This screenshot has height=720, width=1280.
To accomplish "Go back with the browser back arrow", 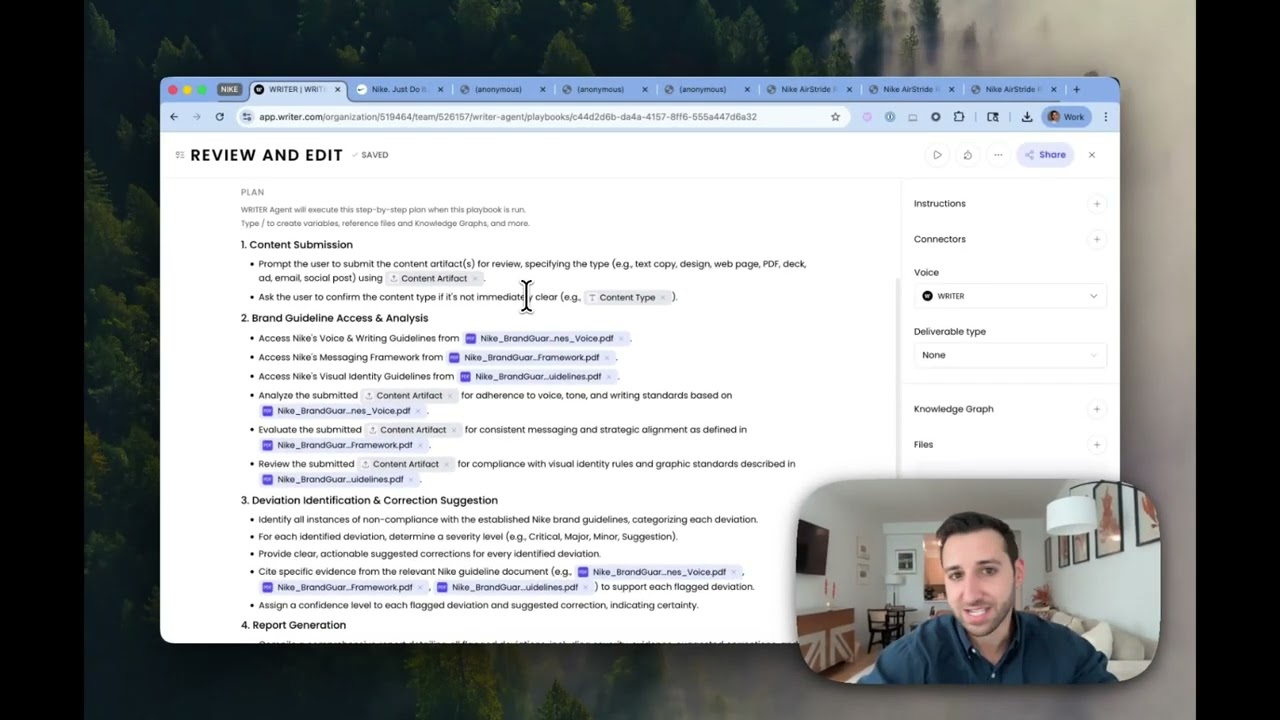I will [x=174, y=117].
